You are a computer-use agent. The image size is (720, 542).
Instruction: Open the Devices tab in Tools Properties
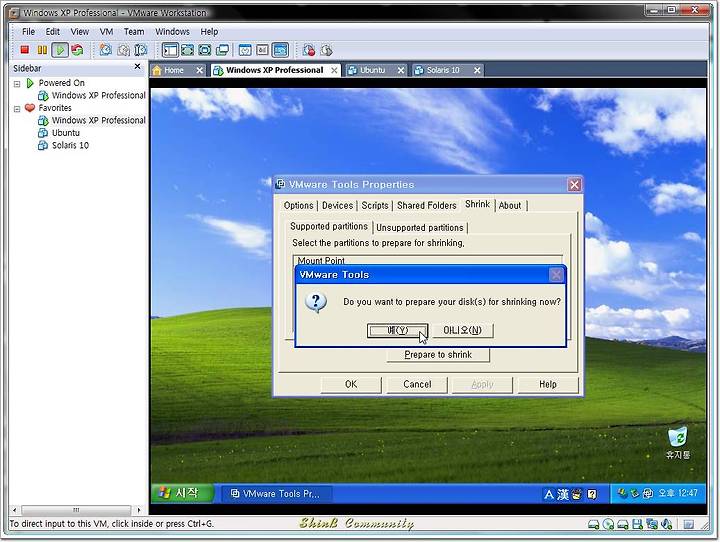(x=338, y=205)
